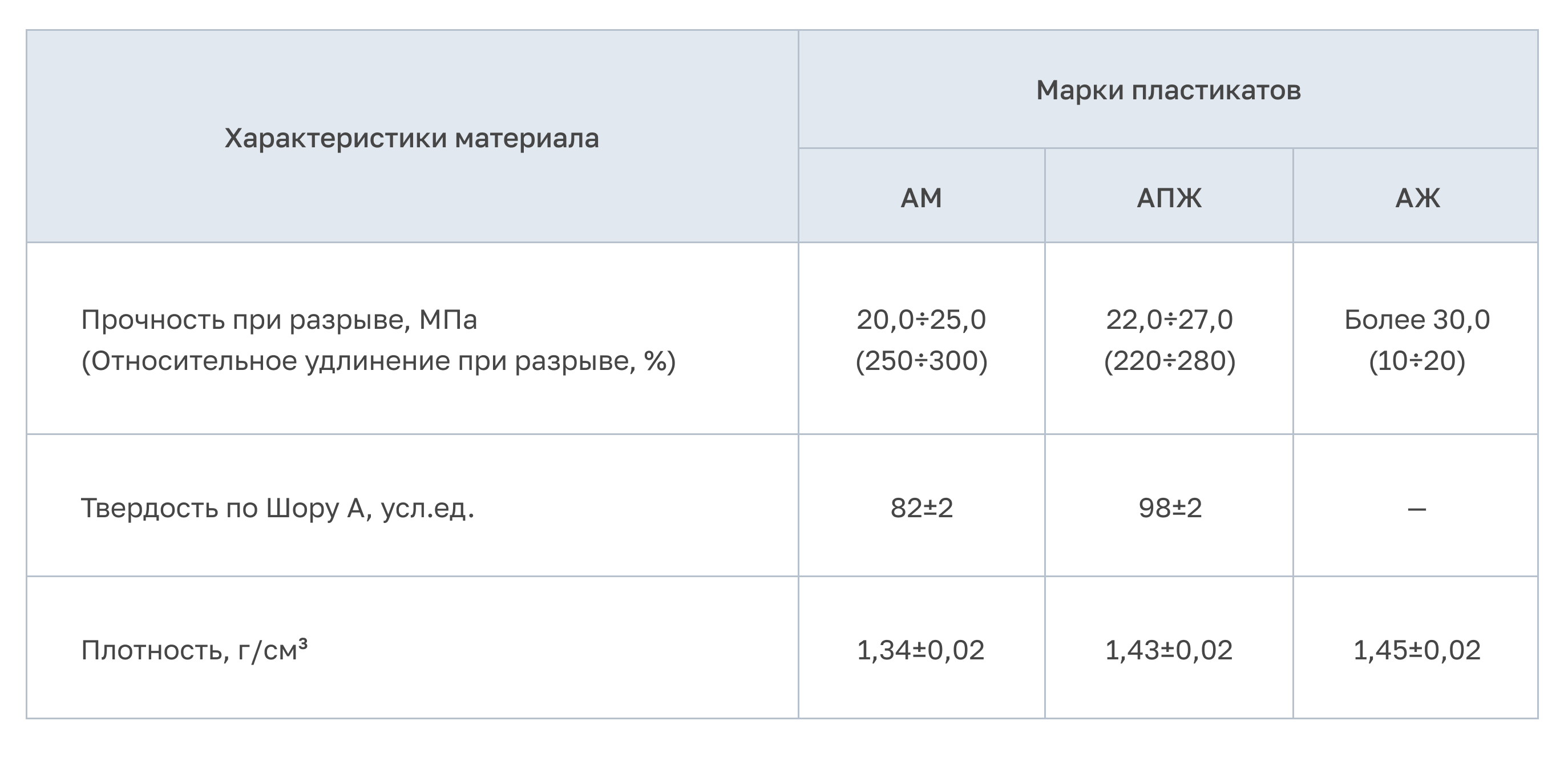Click the 'АПЖ' column header
This screenshot has width=1568, height=757.
[x=1169, y=198]
